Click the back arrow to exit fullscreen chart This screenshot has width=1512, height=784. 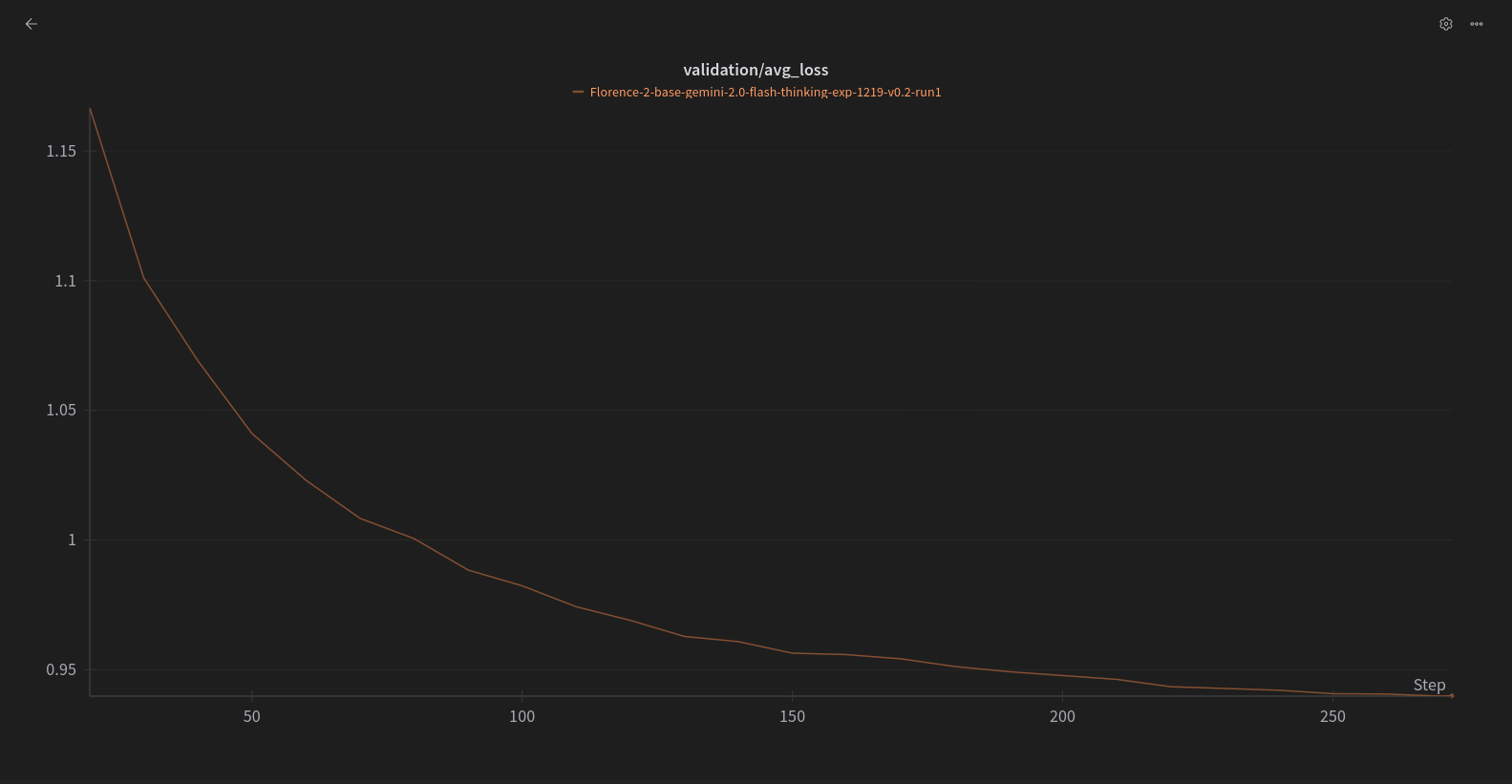pos(32,24)
